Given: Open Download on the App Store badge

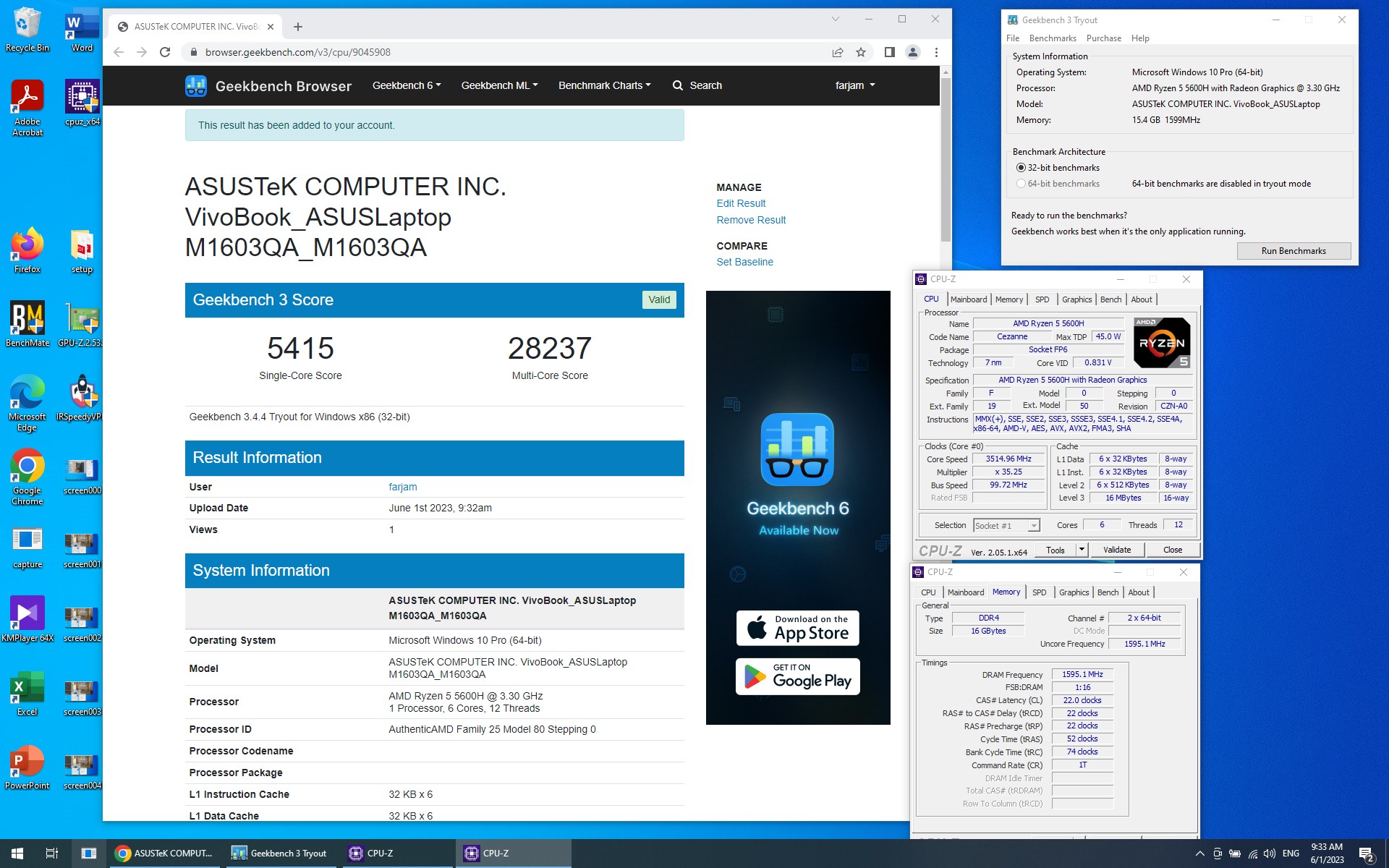Looking at the screenshot, I should click(x=798, y=628).
